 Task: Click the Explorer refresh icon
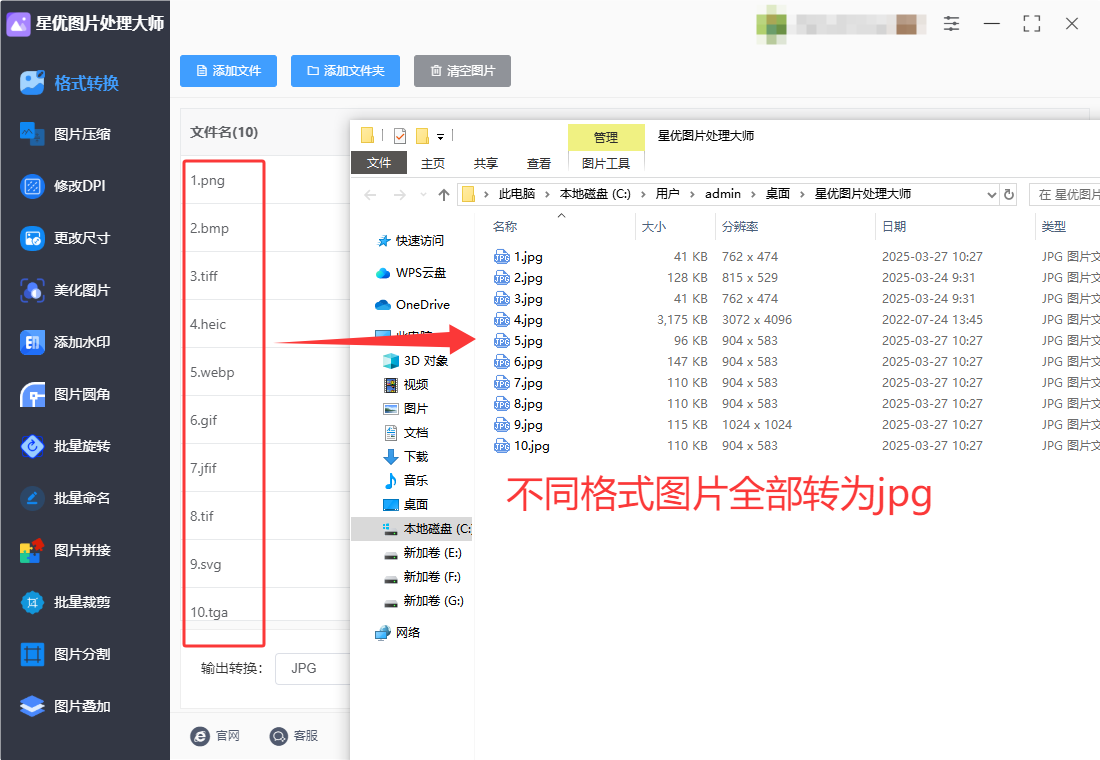coord(1009,194)
